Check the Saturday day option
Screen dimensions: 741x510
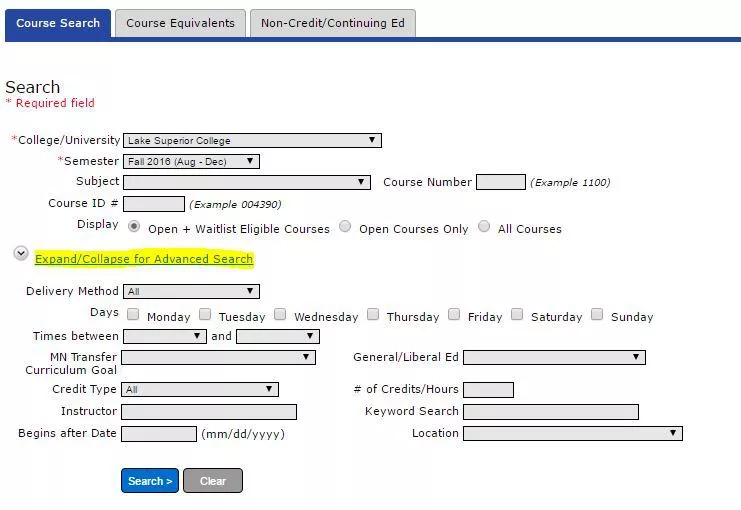[517, 315]
